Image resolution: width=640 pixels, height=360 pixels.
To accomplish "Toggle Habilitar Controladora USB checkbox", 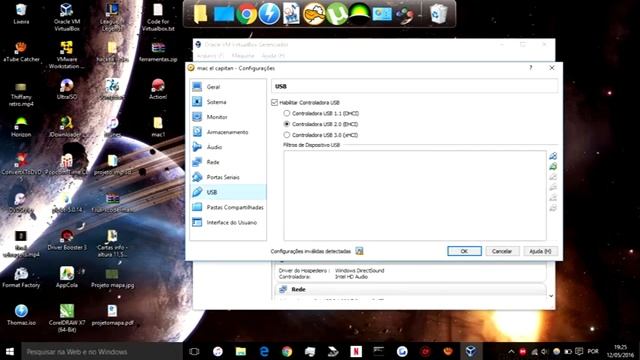I will pyautogui.click(x=275, y=102).
